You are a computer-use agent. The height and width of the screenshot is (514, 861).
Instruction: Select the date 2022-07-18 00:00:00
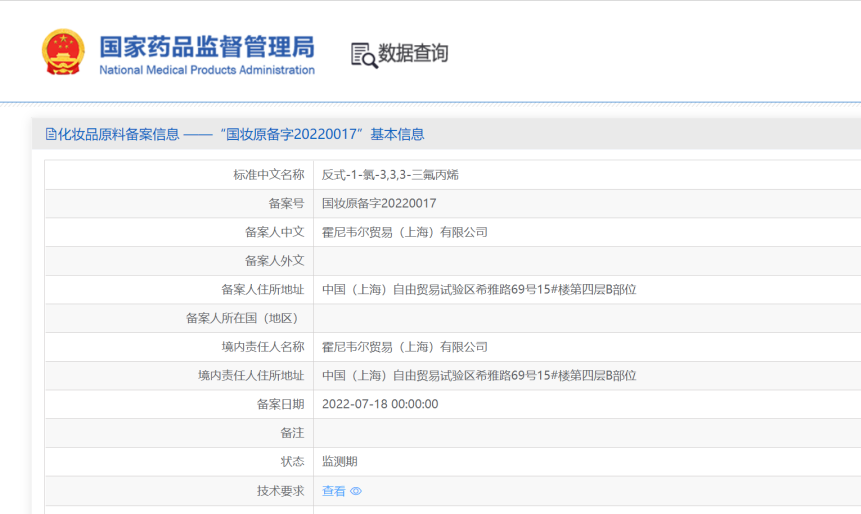[x=380, y=404]
